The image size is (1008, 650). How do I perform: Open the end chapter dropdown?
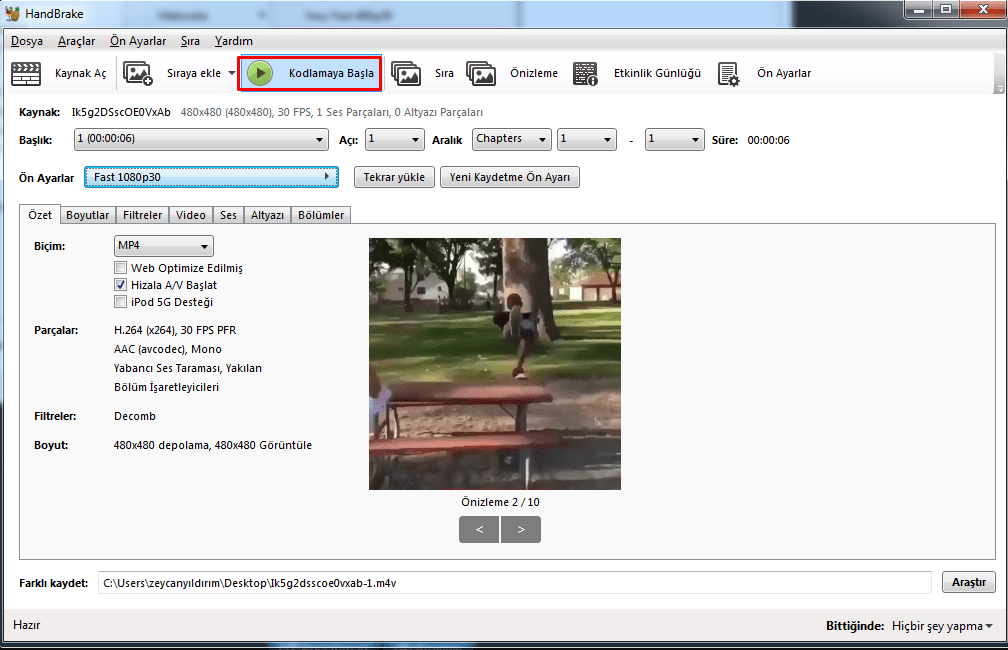[674, 140]
